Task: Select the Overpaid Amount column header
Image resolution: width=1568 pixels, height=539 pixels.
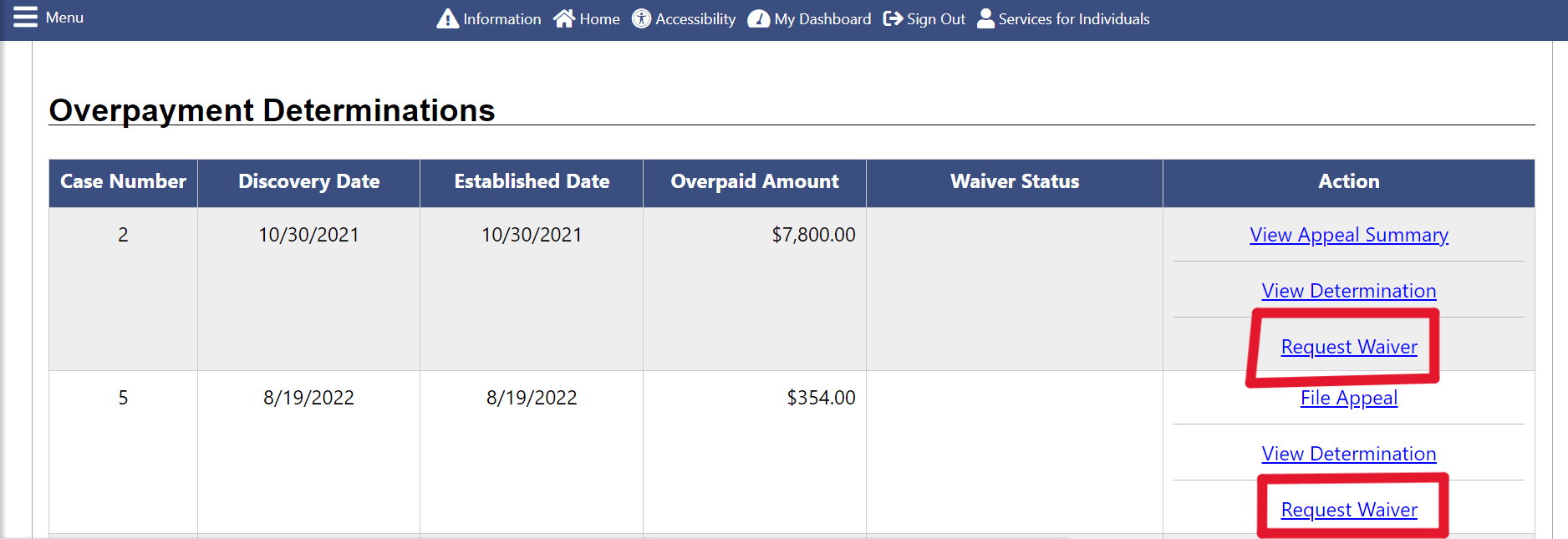Action: tap(754, 181)
